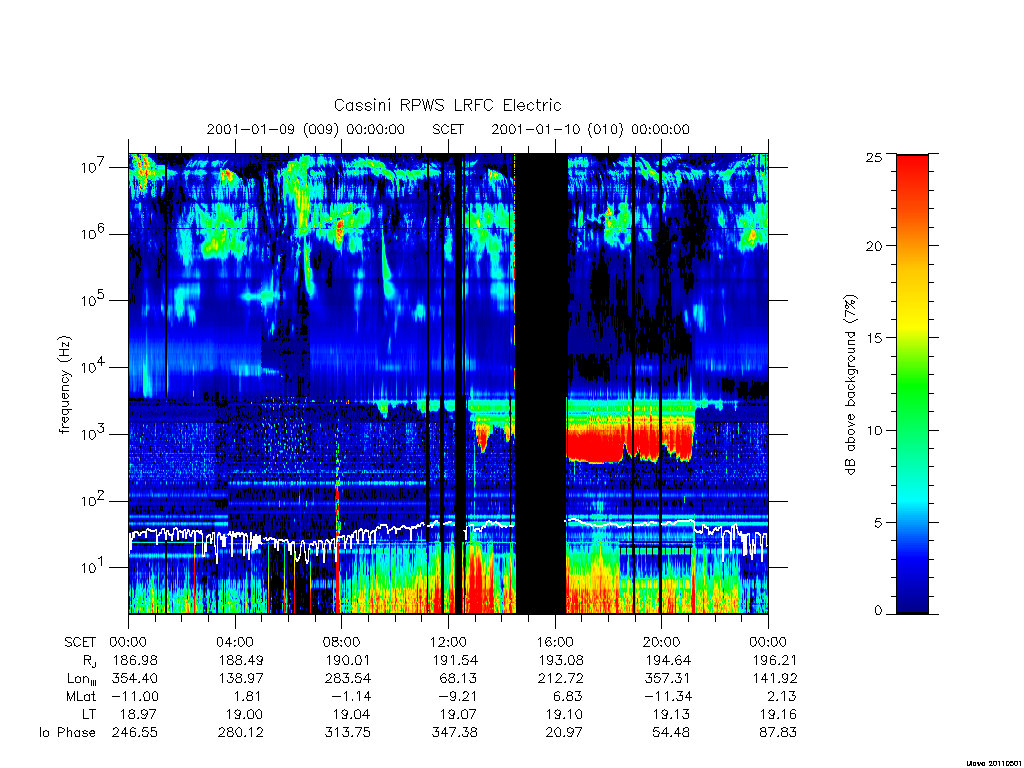Click the Io Phase row label
The image size is (1024, 768).
click(67, 733)
